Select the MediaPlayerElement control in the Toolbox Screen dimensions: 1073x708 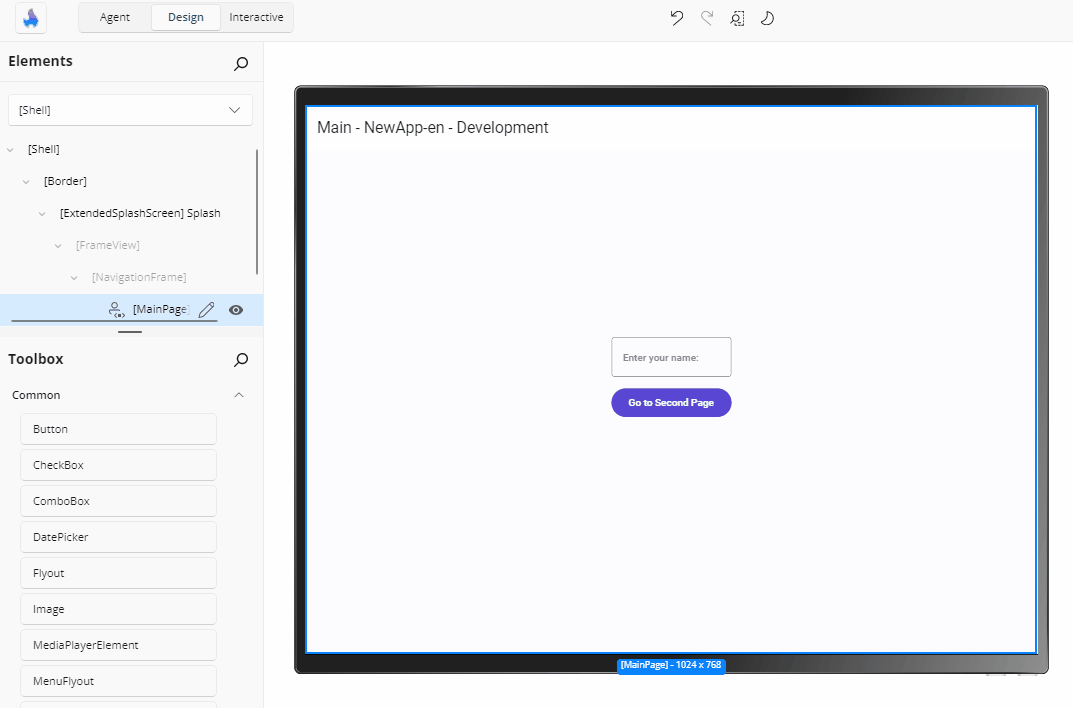pyautogui.click(x=118, y=644)
